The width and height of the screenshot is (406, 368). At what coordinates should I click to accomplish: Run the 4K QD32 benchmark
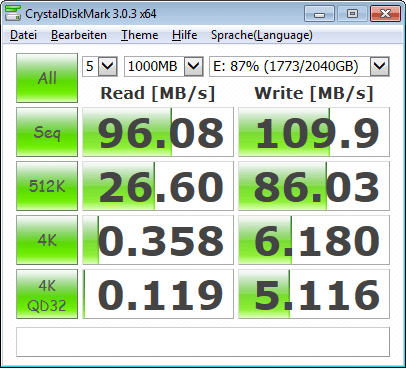tap(47, 294)
